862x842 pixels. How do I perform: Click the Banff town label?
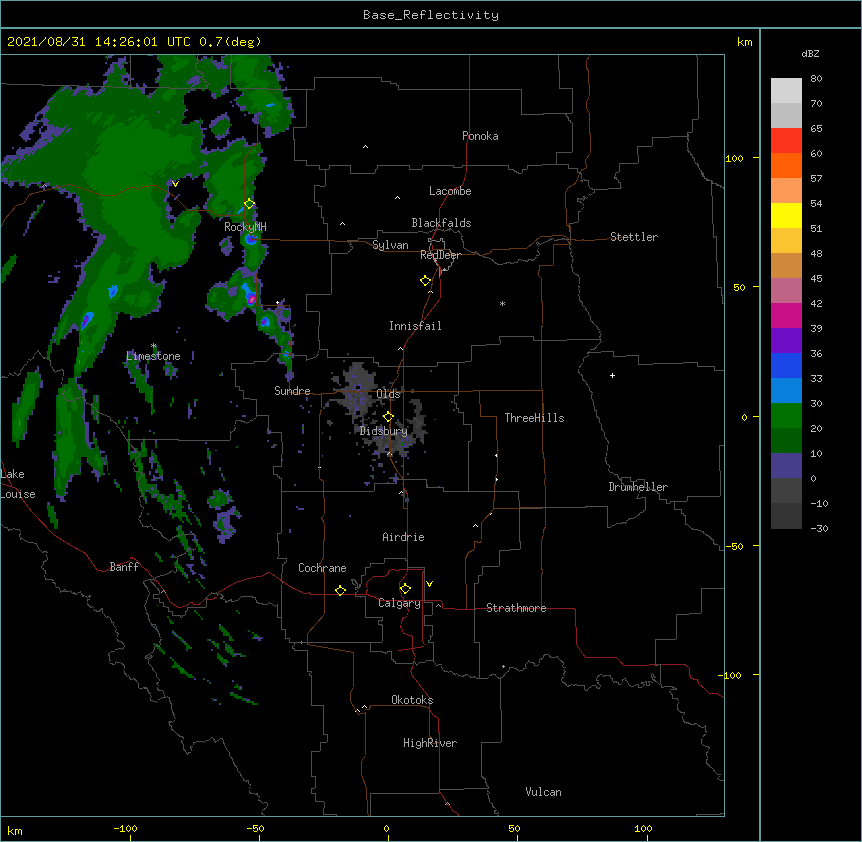[124, 567]
